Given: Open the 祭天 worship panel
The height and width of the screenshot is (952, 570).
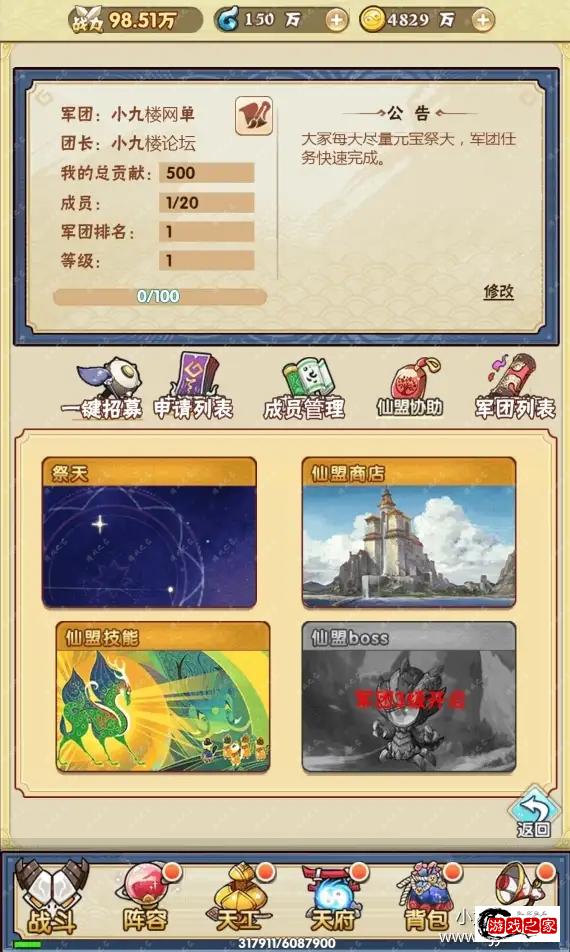Looking at the screenshot, I should [149, 532].
